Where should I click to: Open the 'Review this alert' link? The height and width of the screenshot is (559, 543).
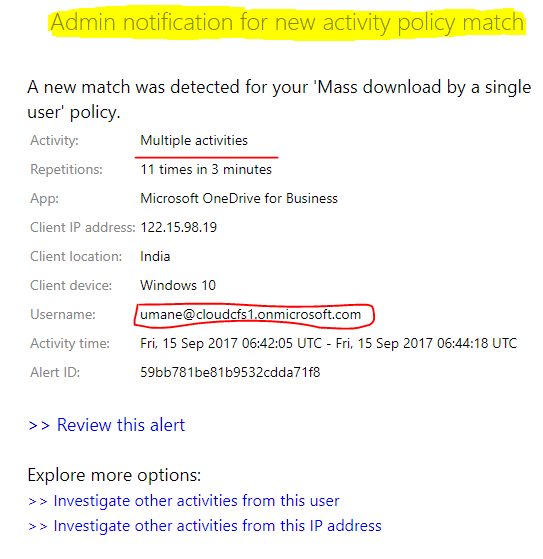(121, 425)
